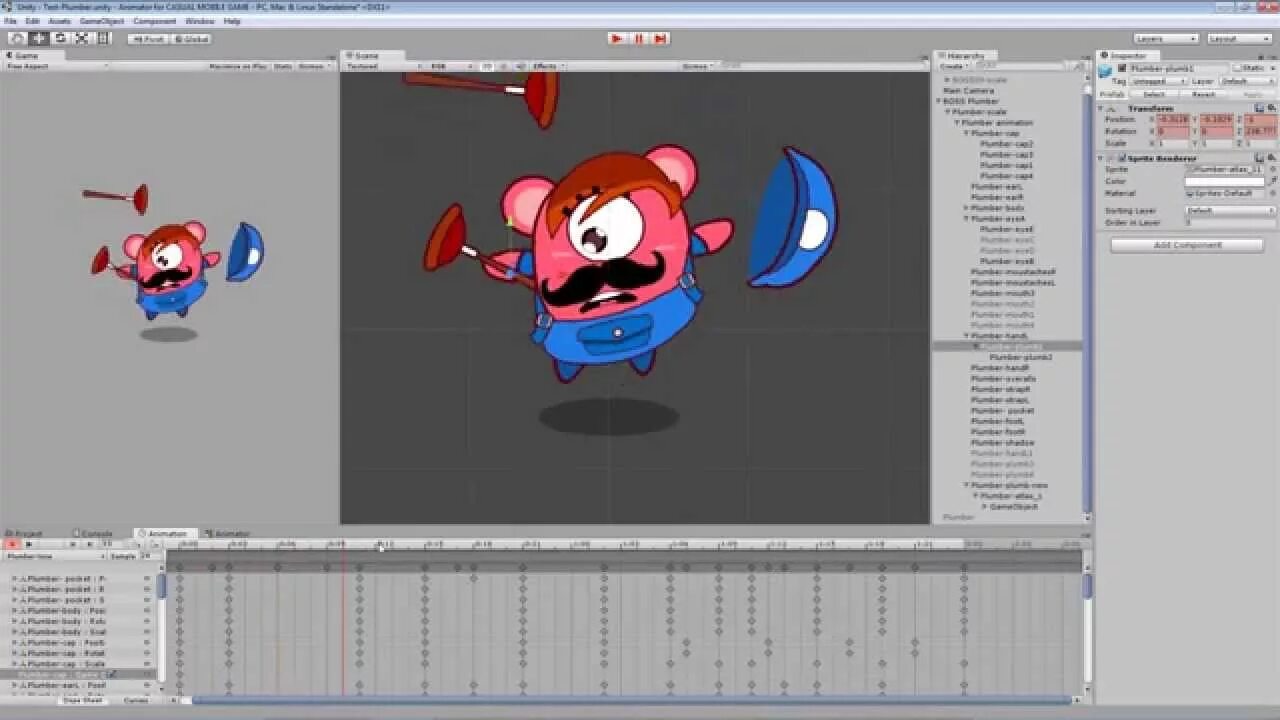Open the Layout dropdown
The image size is (1280, 720).
[x=1239, y=39]
